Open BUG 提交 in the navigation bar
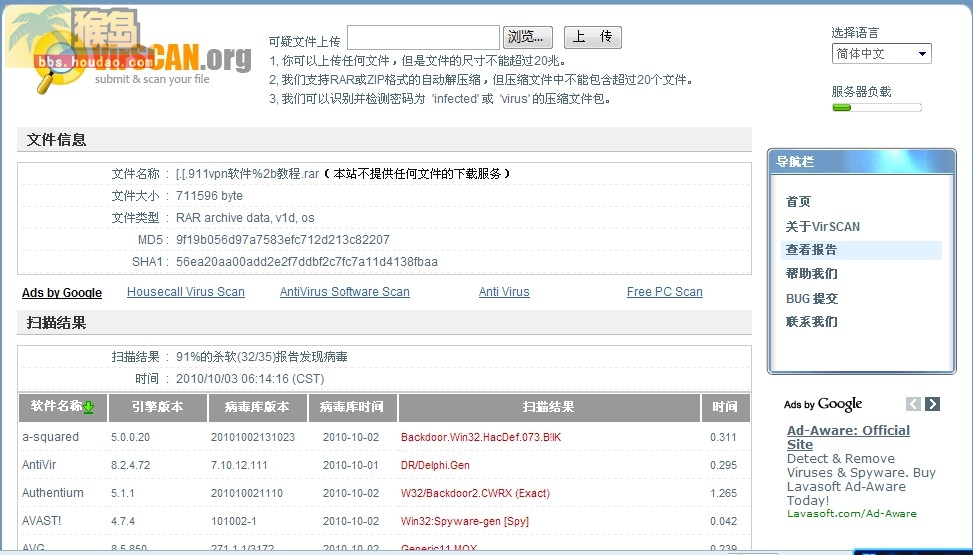This screenshot has height=555, width=973. point(812,299)
